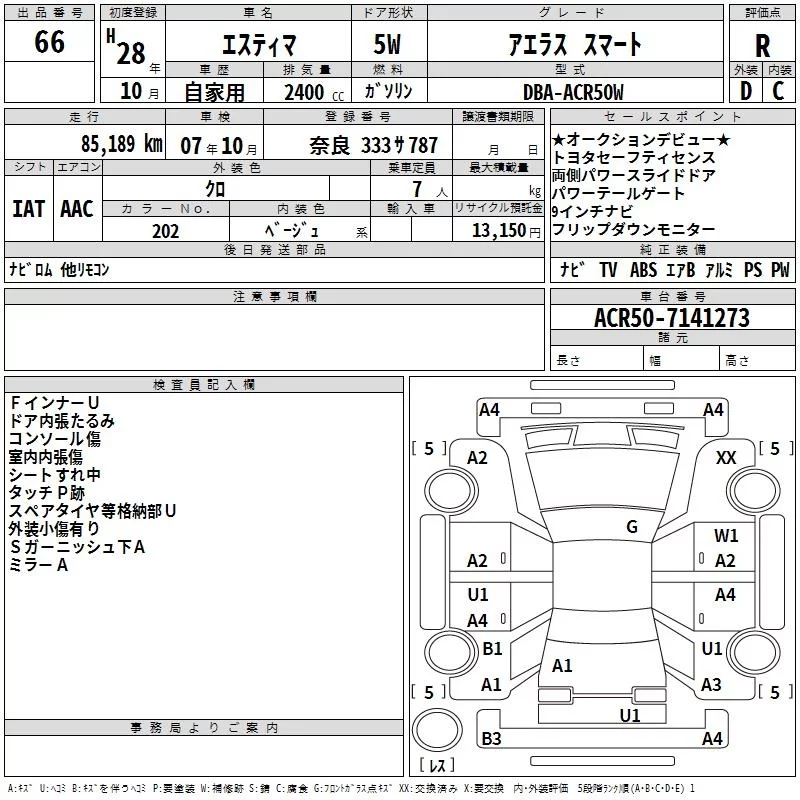Select the recycle deposit "13,150円"
800x800 pixels.
(506, 231)
